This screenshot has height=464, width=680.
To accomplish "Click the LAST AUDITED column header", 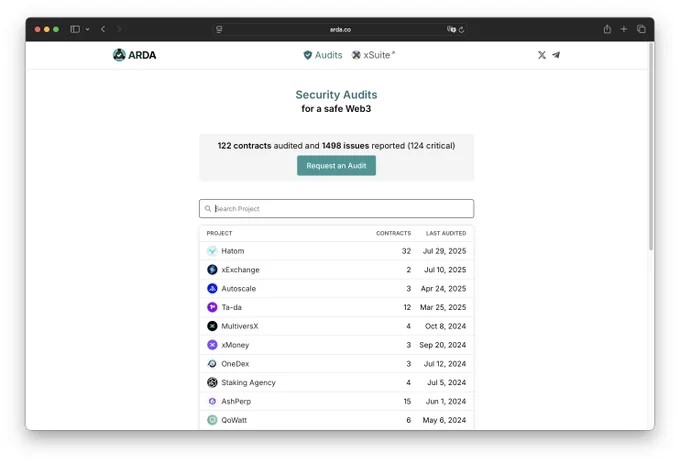I will click(446, 233).
